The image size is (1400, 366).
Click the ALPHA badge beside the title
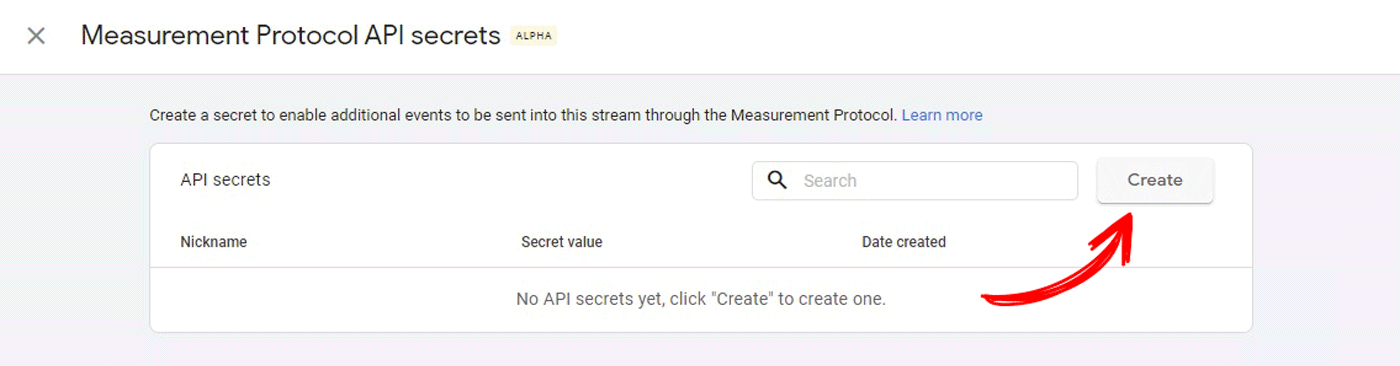coord(533,36)
